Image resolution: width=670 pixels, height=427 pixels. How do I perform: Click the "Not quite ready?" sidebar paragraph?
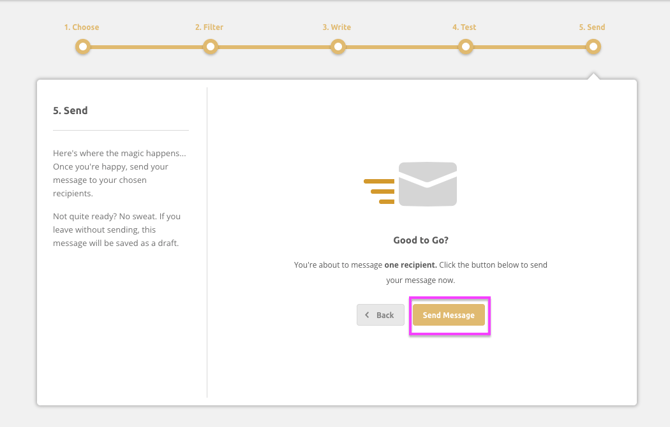coord(117,229)
